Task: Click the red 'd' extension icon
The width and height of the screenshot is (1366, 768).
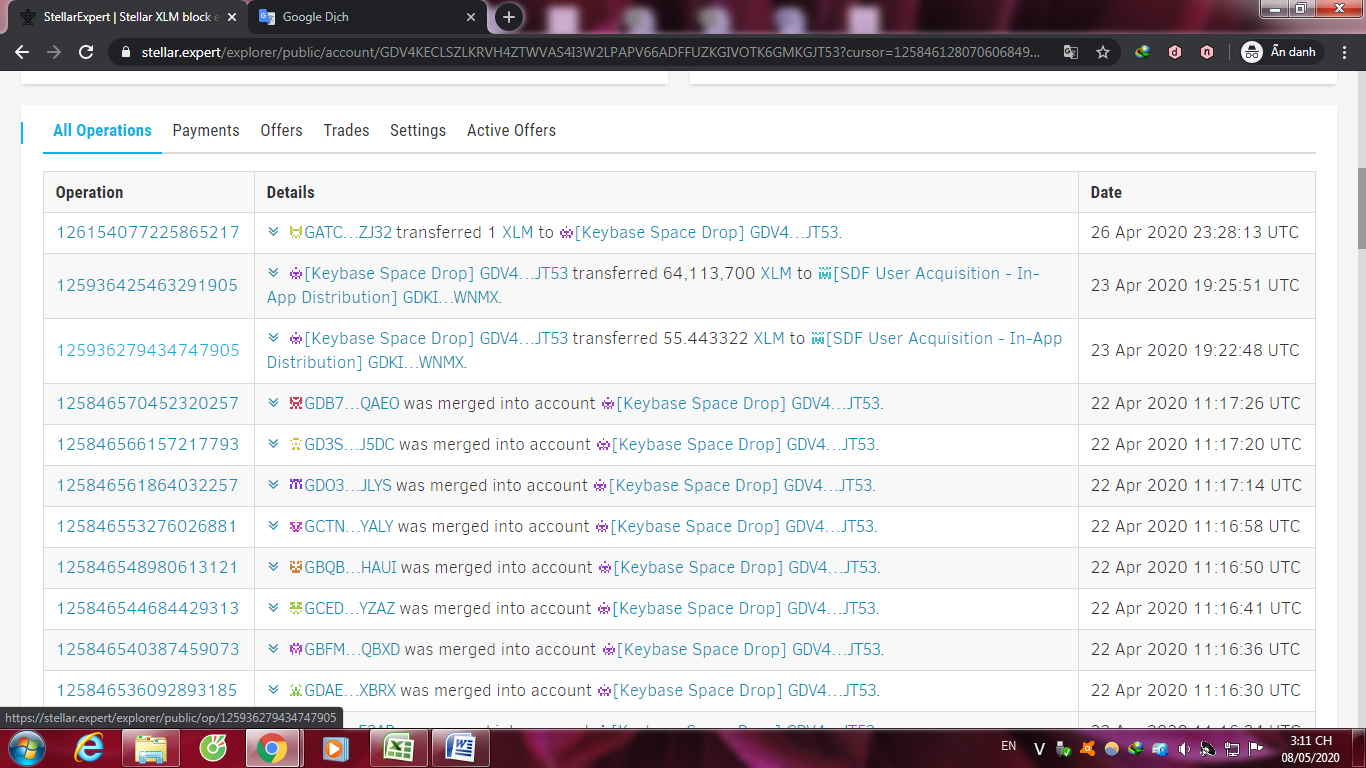Action: coord(1175,52)
